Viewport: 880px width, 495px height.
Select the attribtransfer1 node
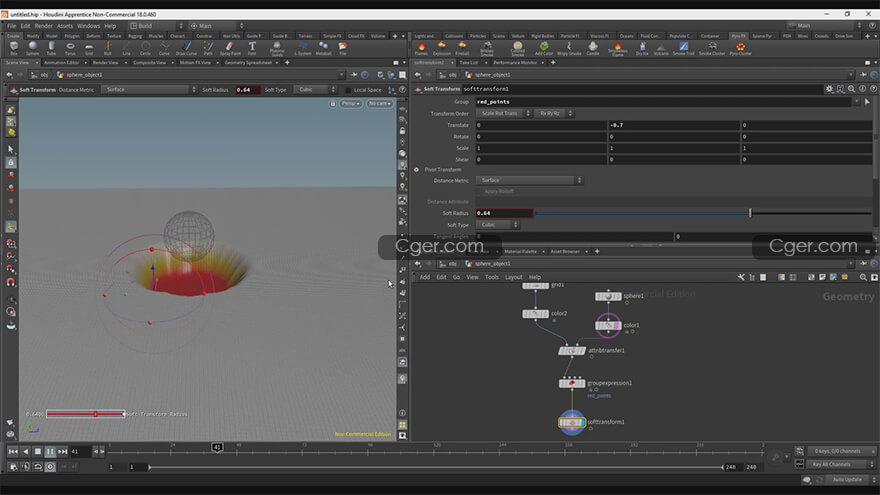pyautogui.click(x=571, y=351)
